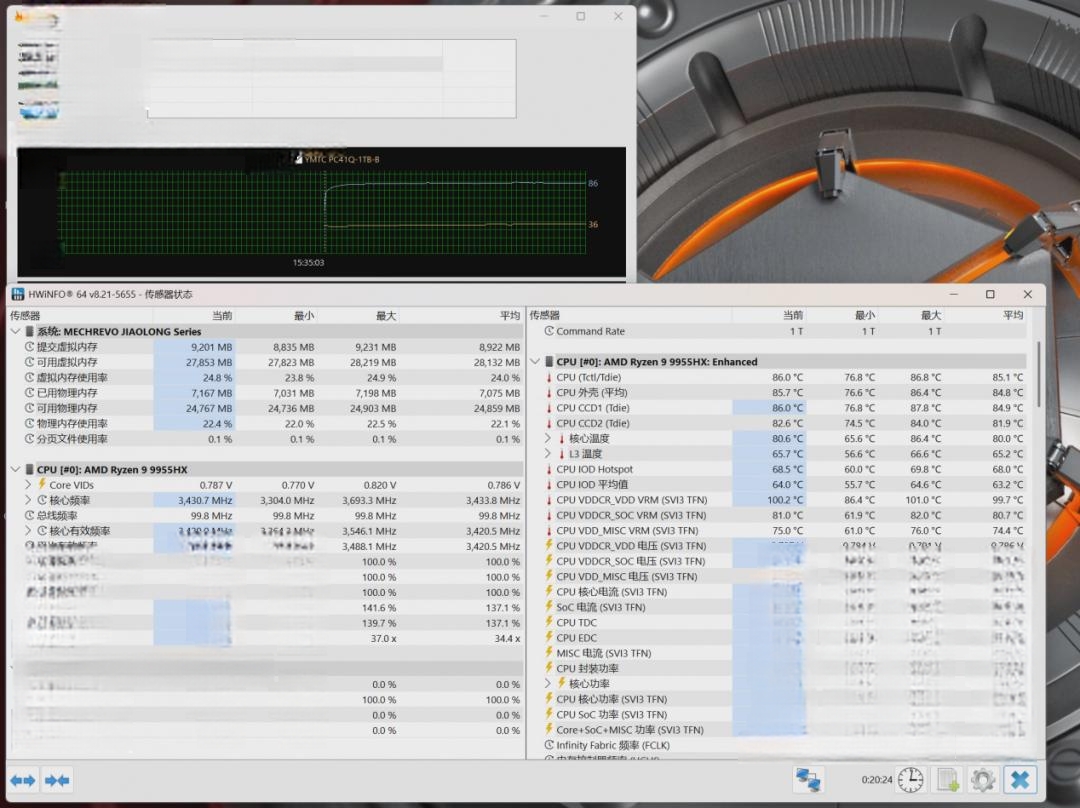Click the thermometer icon beside CPU (Tctl/Tdie)

(x=549, y=377)
